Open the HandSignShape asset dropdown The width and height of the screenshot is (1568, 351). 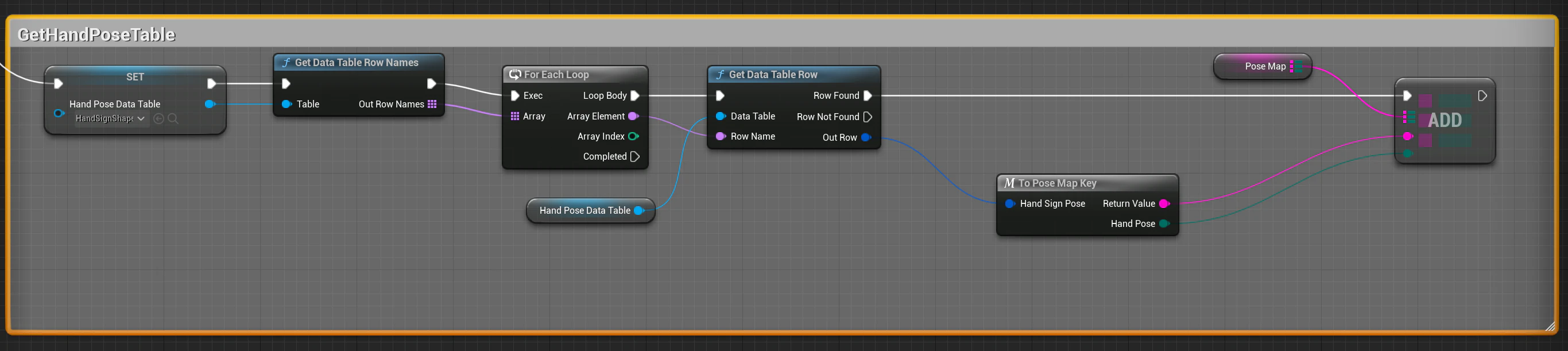(110, 118)
